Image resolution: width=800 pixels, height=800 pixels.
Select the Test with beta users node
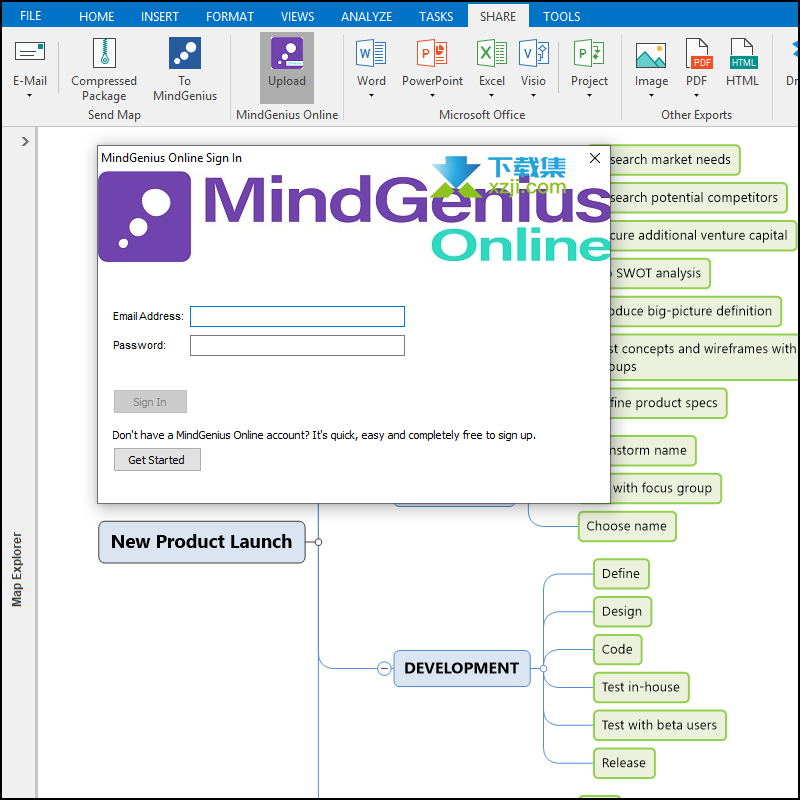point(660,725)
